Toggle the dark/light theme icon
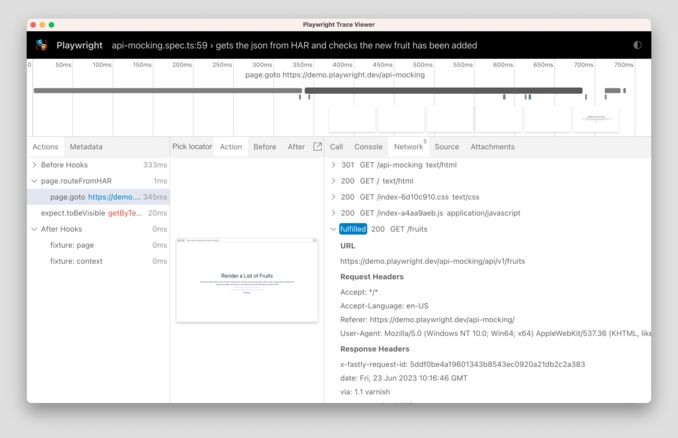This screenshot has height=438, width=678. pos(638,45)
